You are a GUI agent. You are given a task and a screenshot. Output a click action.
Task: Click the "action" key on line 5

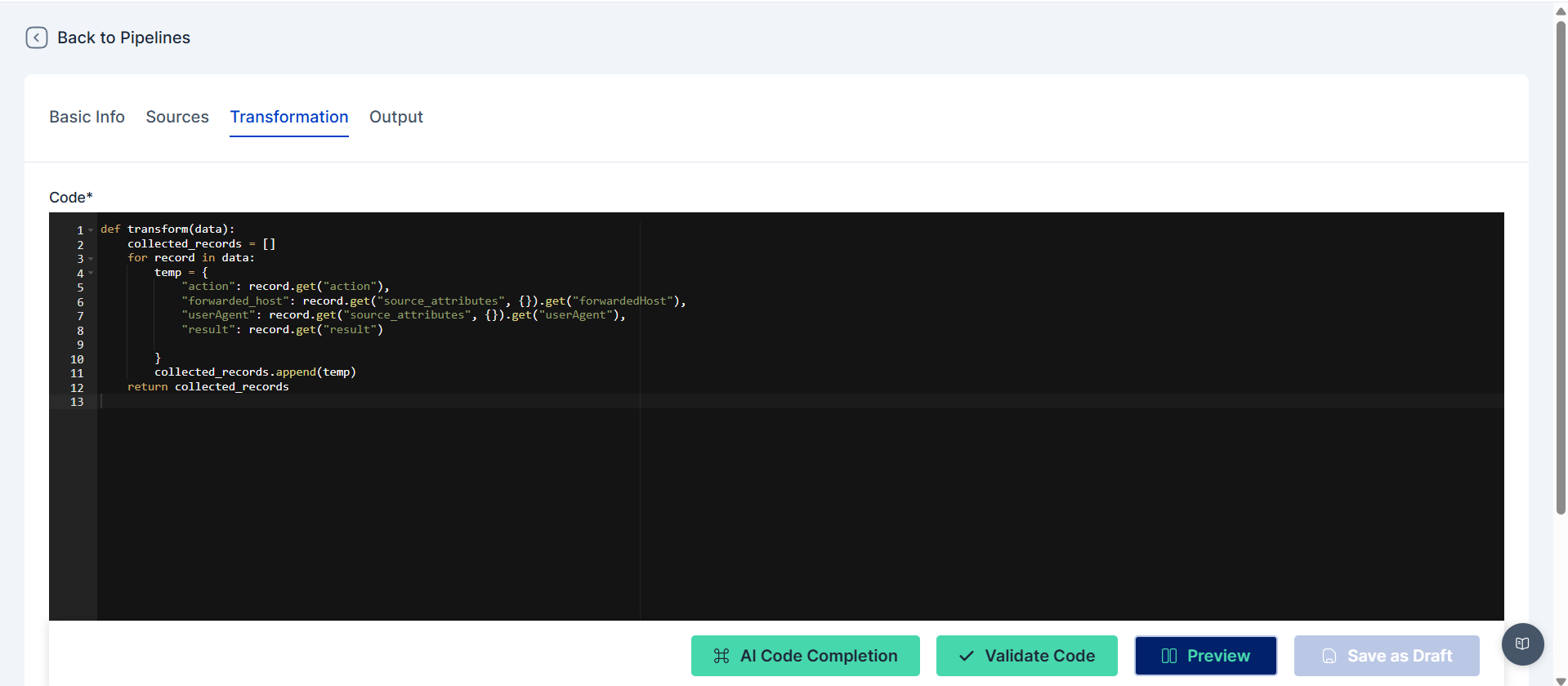208,287
